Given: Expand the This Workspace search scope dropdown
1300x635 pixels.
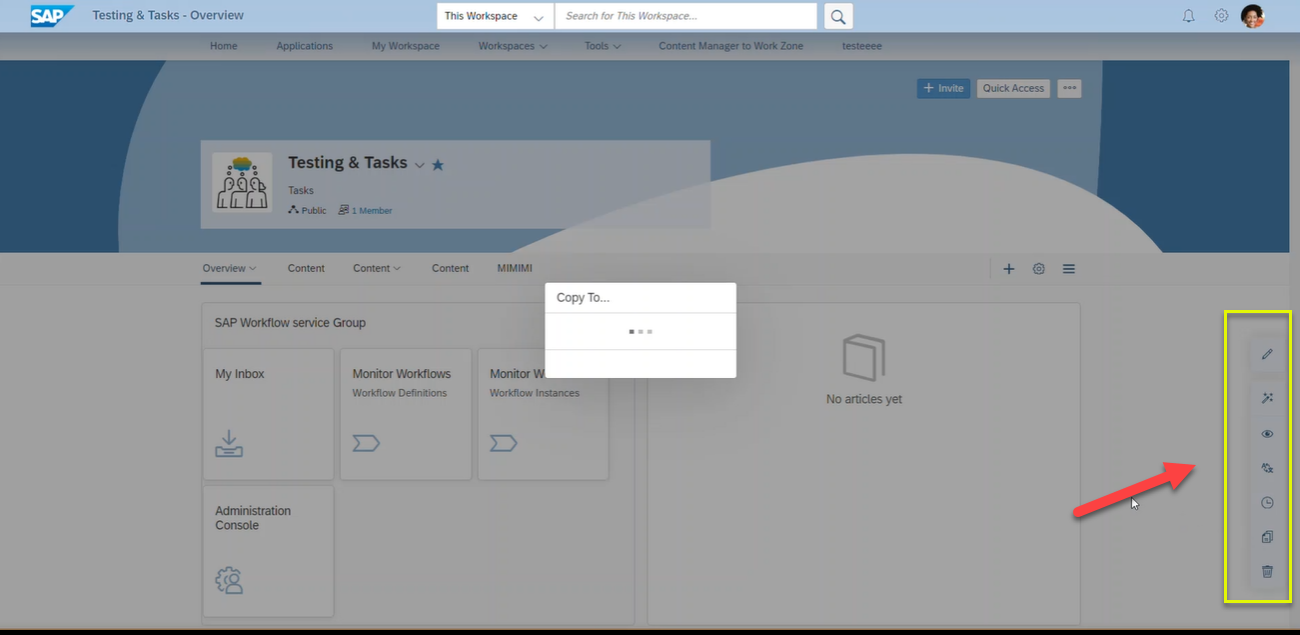Looking at the screenshot, I should [x=495, y=16].
